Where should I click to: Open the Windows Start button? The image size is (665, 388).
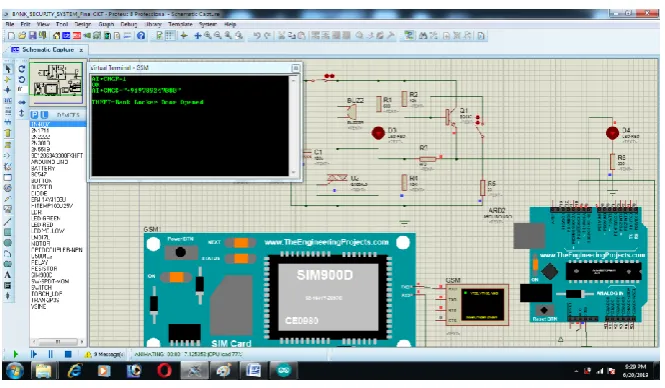15,371
